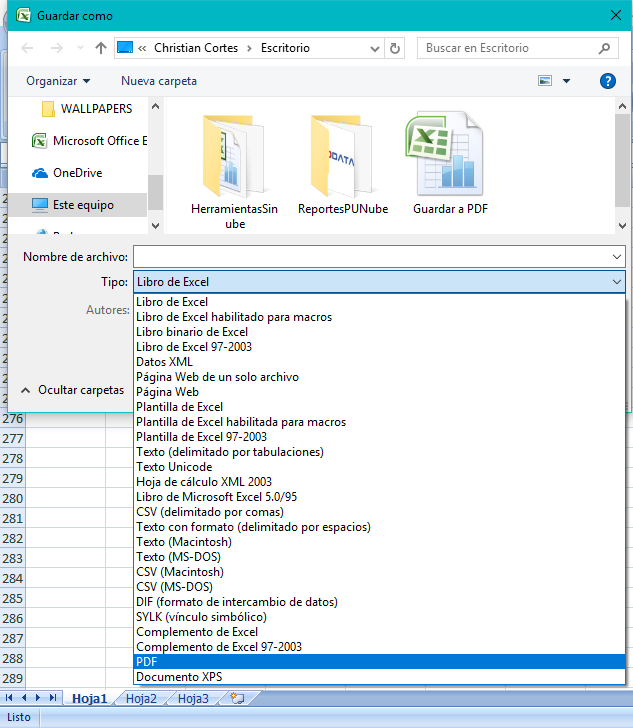
Task: Open the help question mark button
Action: click(x=607, y=81)
